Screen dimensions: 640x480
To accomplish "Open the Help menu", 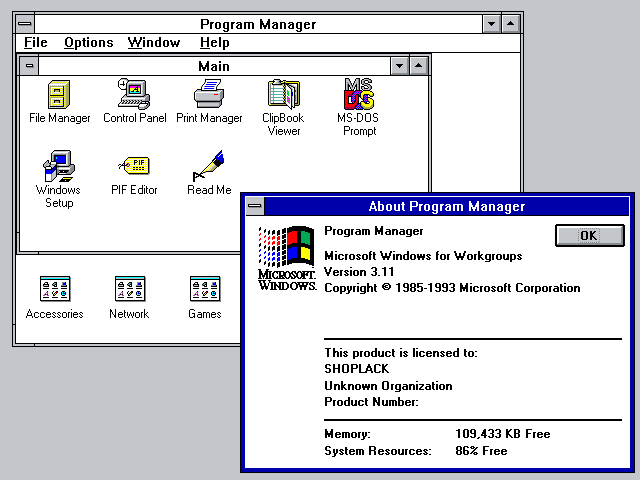I will [214, 42].
